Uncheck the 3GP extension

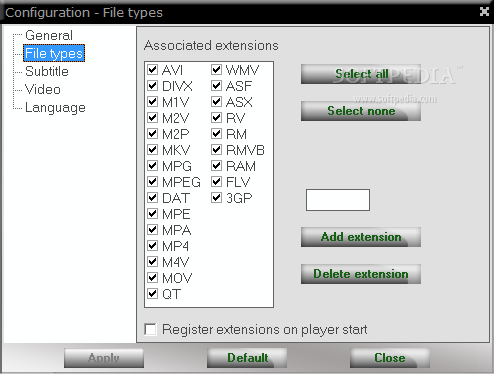click(x=217, y=198)
